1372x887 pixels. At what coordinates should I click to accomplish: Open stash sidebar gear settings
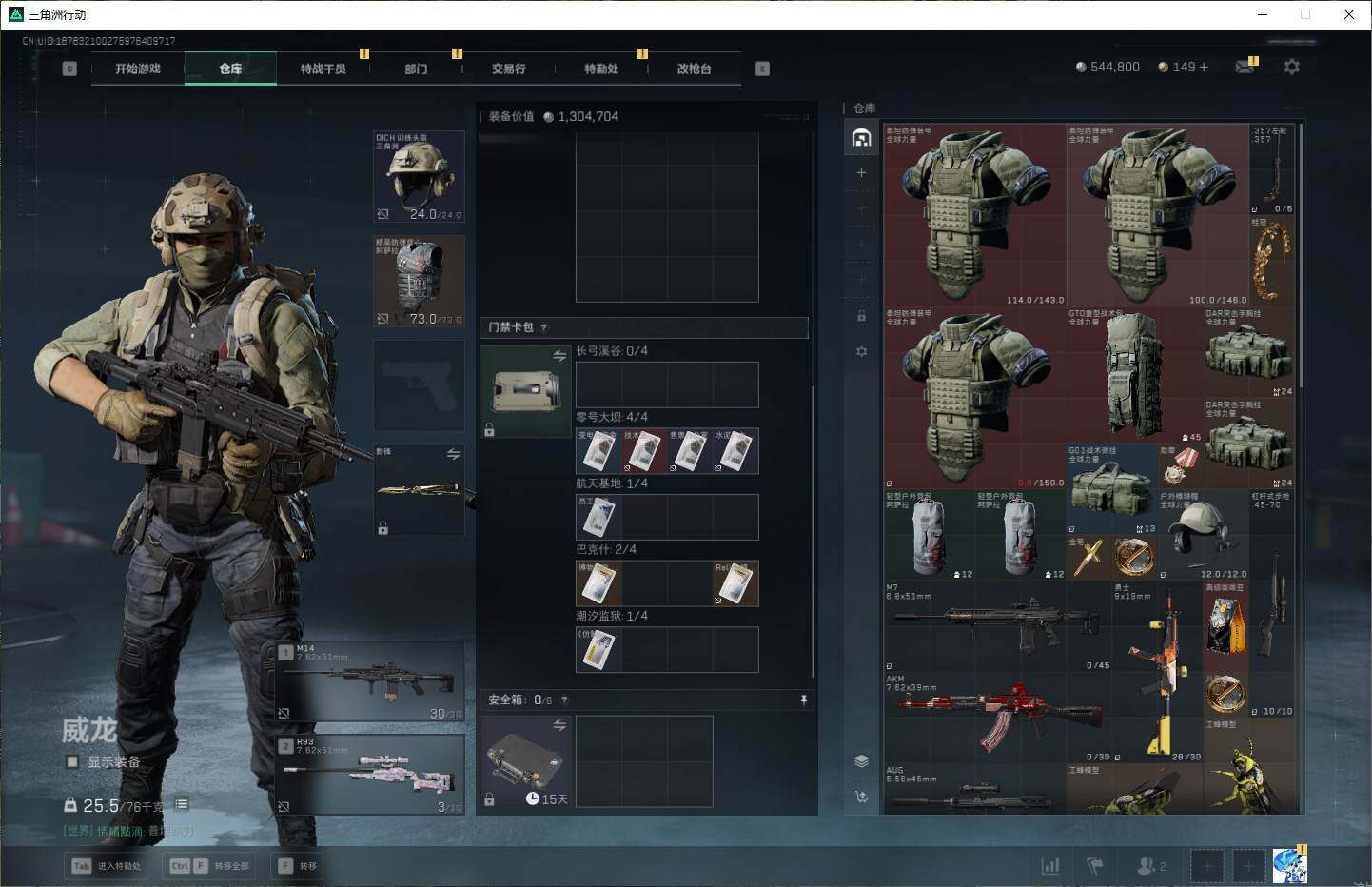(861, 351)
